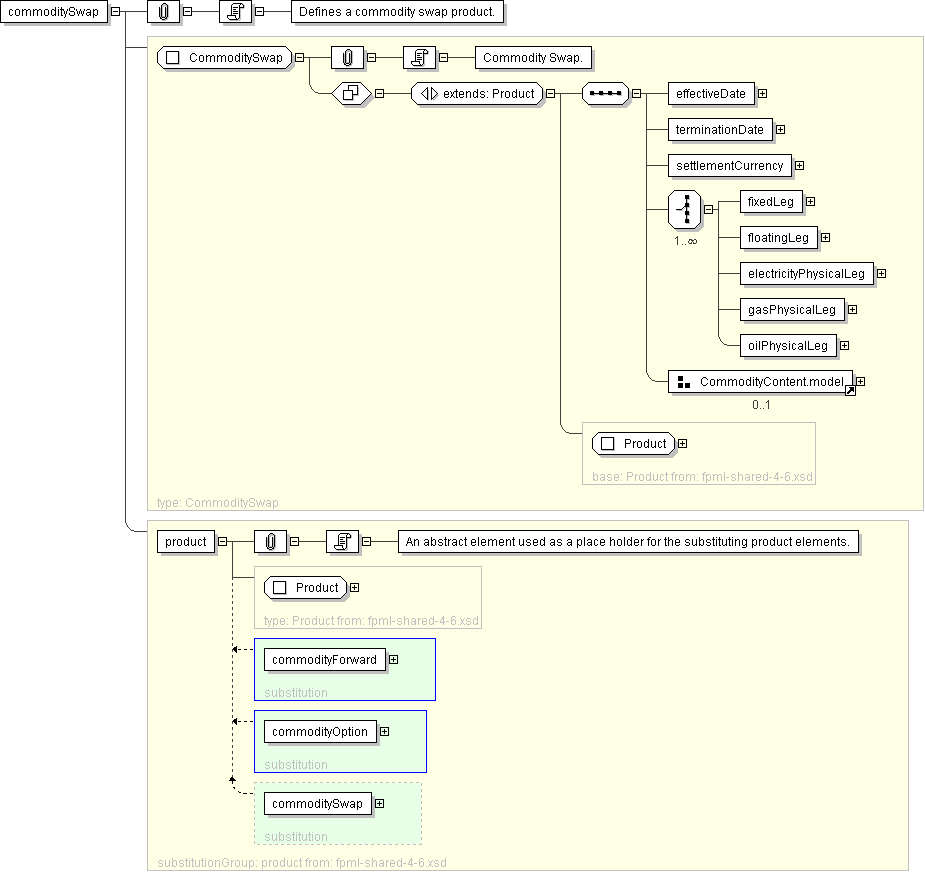Viewport: 925px width, 872px height.
Task: Click the square icon in base Product node
Action: click(x=608, y=444)
